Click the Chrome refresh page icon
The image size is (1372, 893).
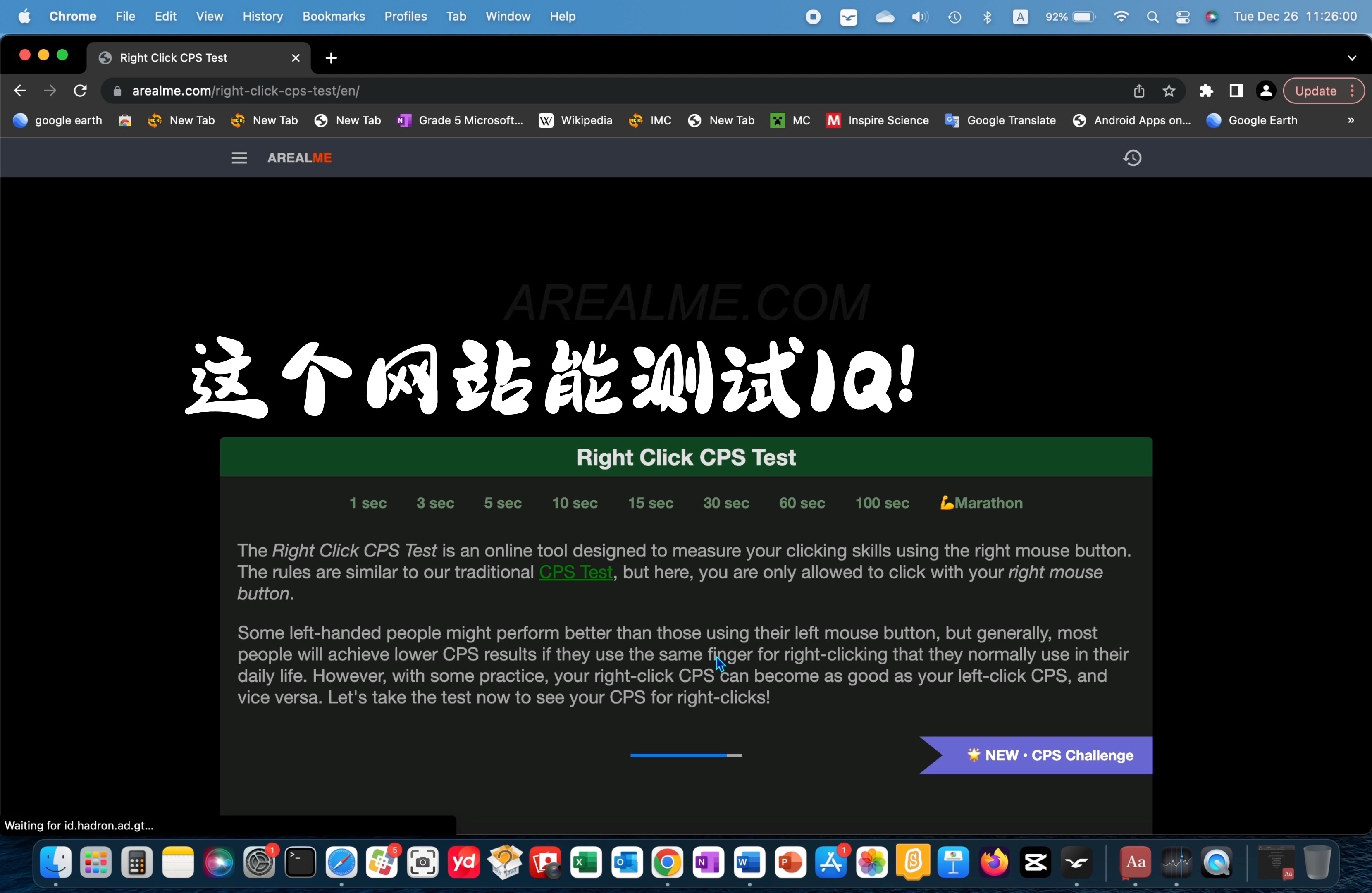pos(80,91)
